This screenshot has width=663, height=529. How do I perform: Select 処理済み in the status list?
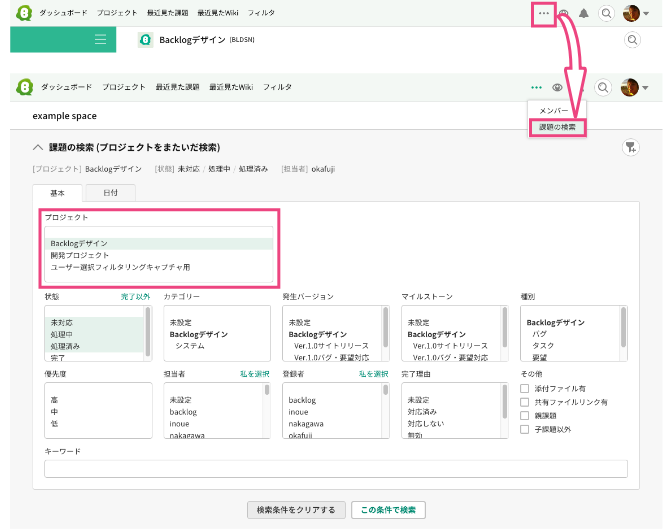click(94, 346)
